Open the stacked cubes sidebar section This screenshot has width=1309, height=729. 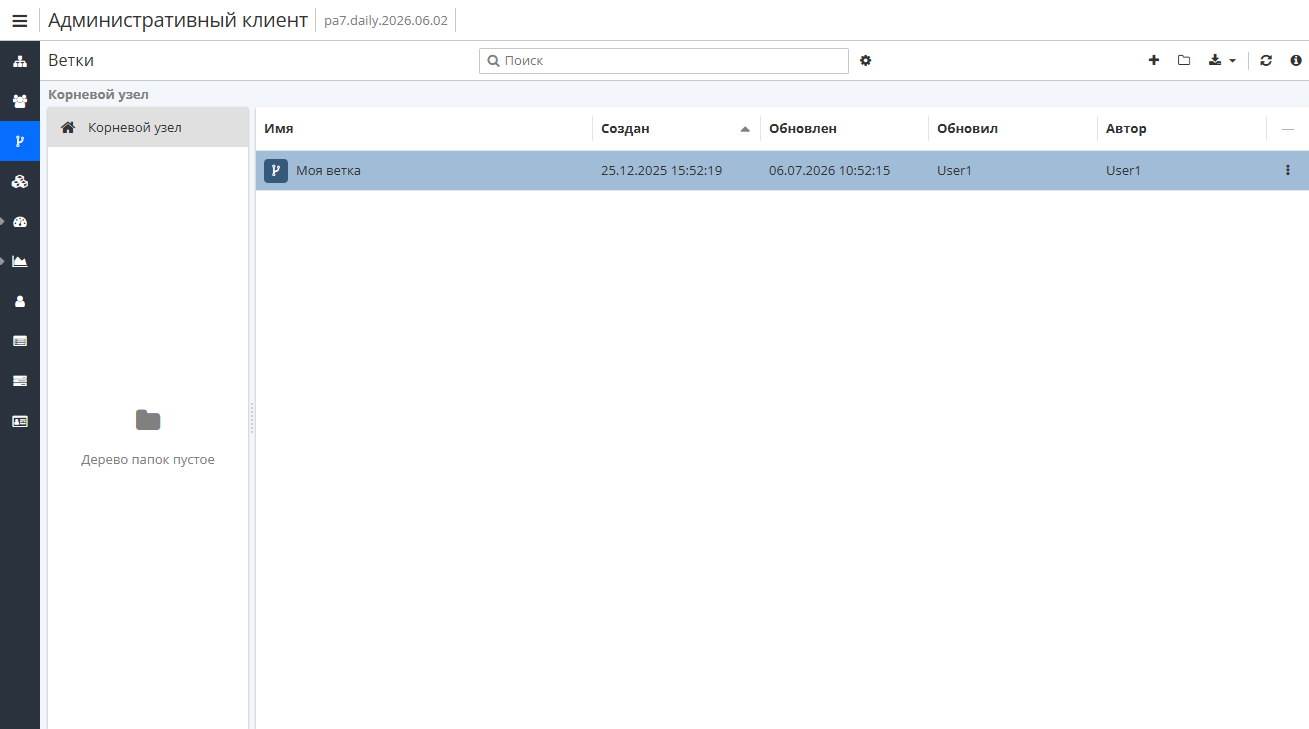pyautogui.click(x=20, y=181)
